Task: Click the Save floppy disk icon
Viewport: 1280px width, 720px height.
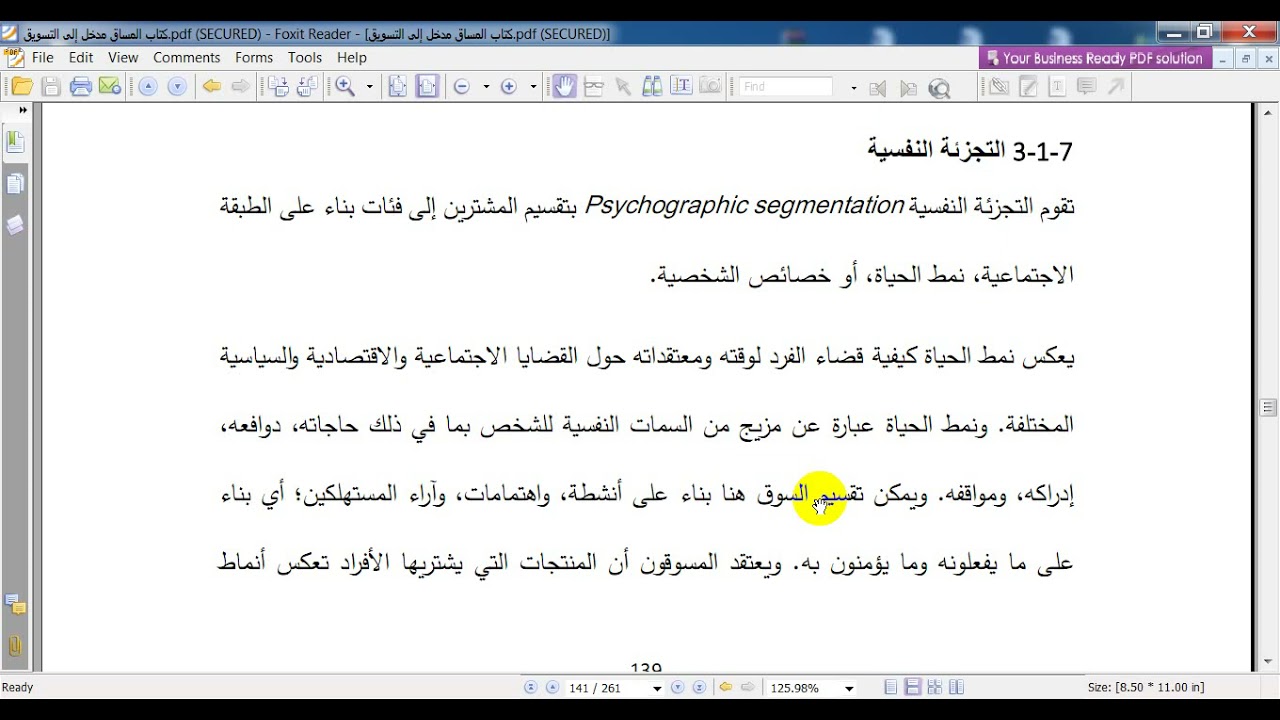Action: point(52,87)
